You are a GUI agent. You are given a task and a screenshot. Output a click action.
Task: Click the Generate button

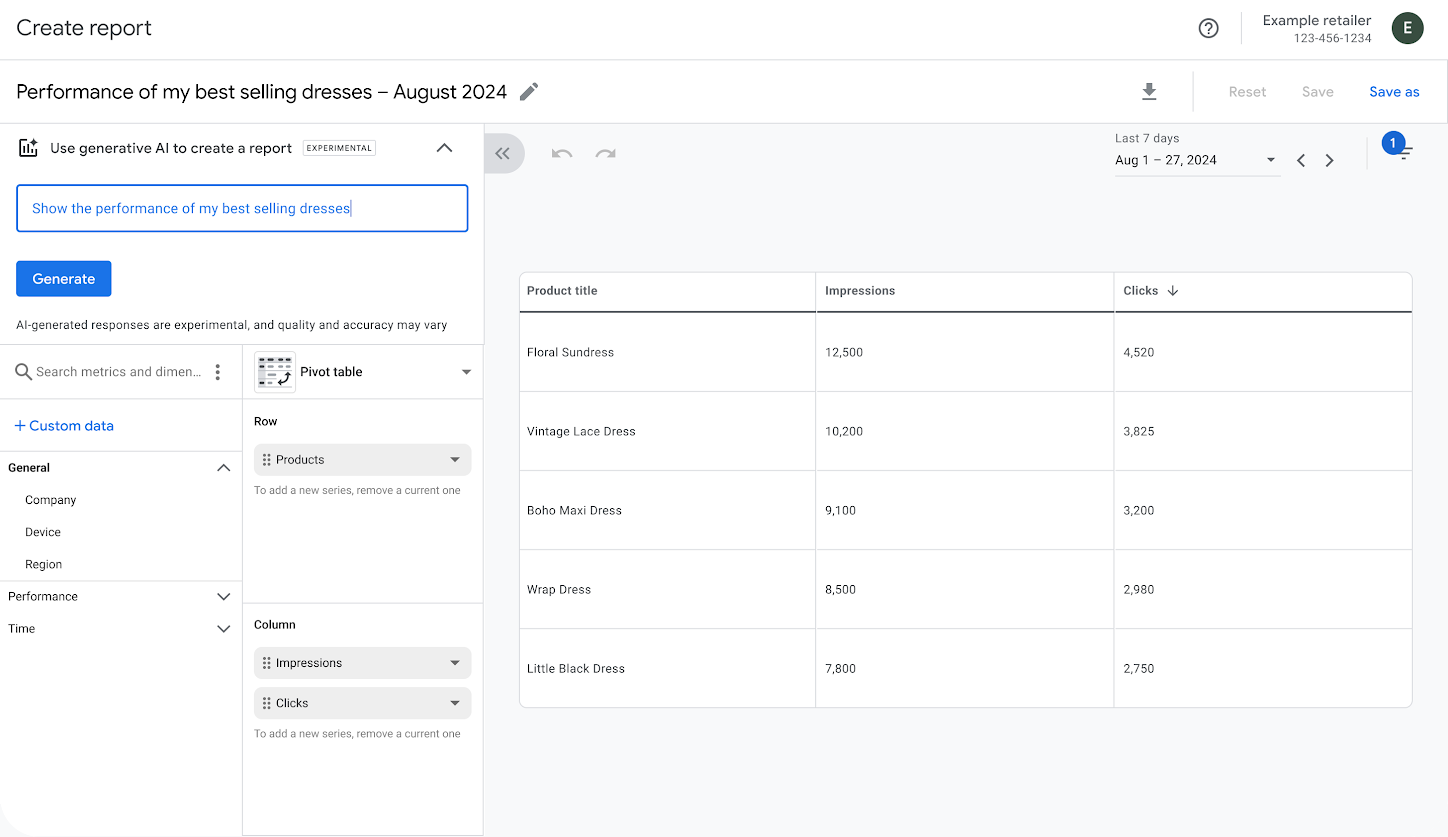pyautogui.click(x=64, y=279)
